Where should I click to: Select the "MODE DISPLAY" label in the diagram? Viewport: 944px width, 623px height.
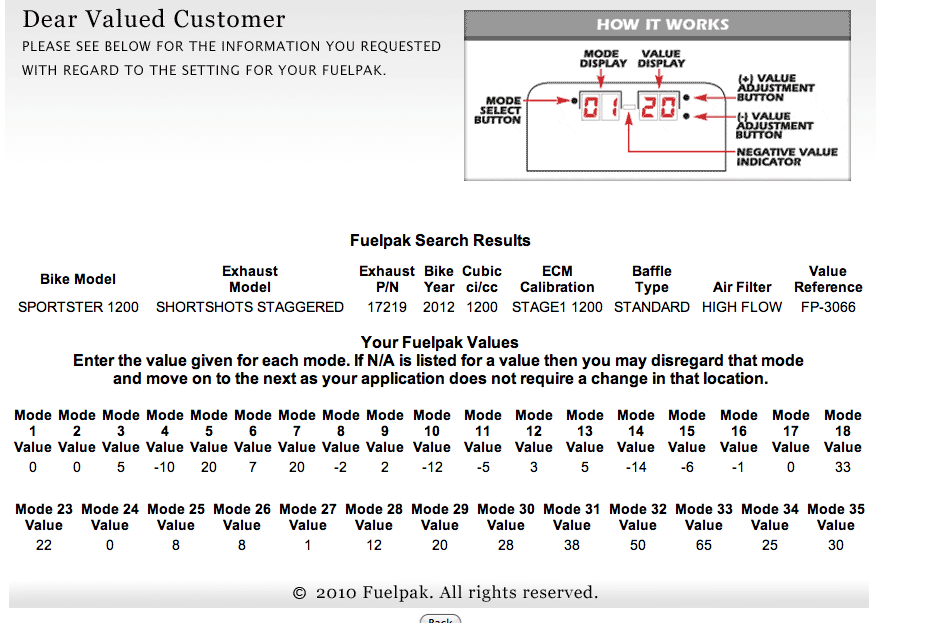(603, 58)
